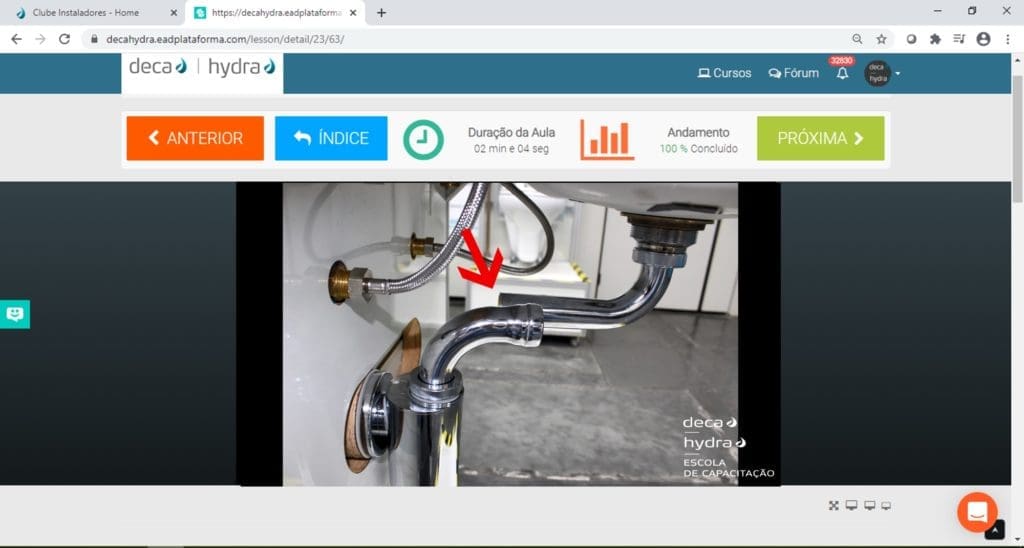
Task: Click the address bar URL
Action: (225, 39)
